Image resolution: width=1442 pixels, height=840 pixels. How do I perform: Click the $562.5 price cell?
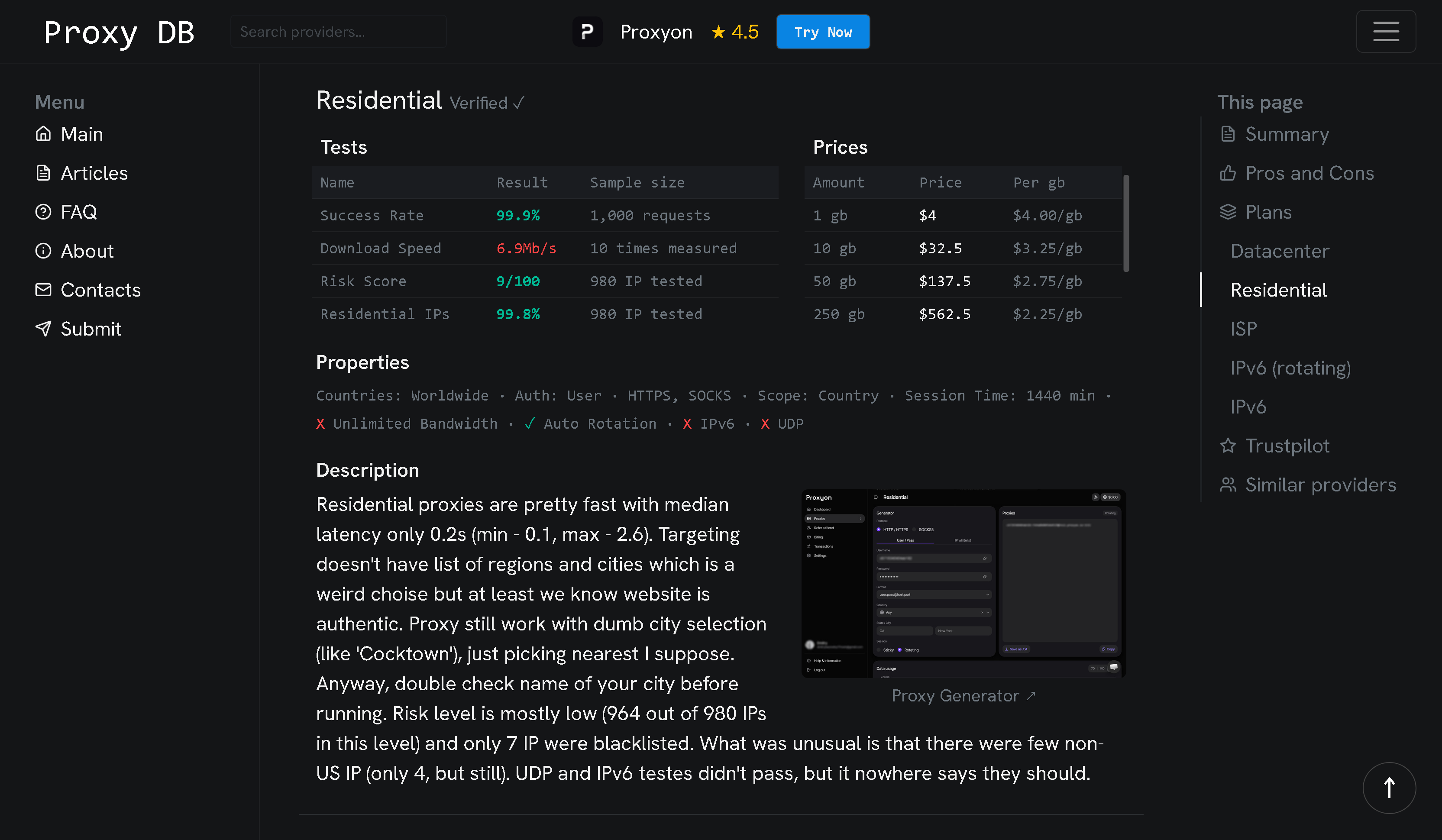tap(945, 314)
